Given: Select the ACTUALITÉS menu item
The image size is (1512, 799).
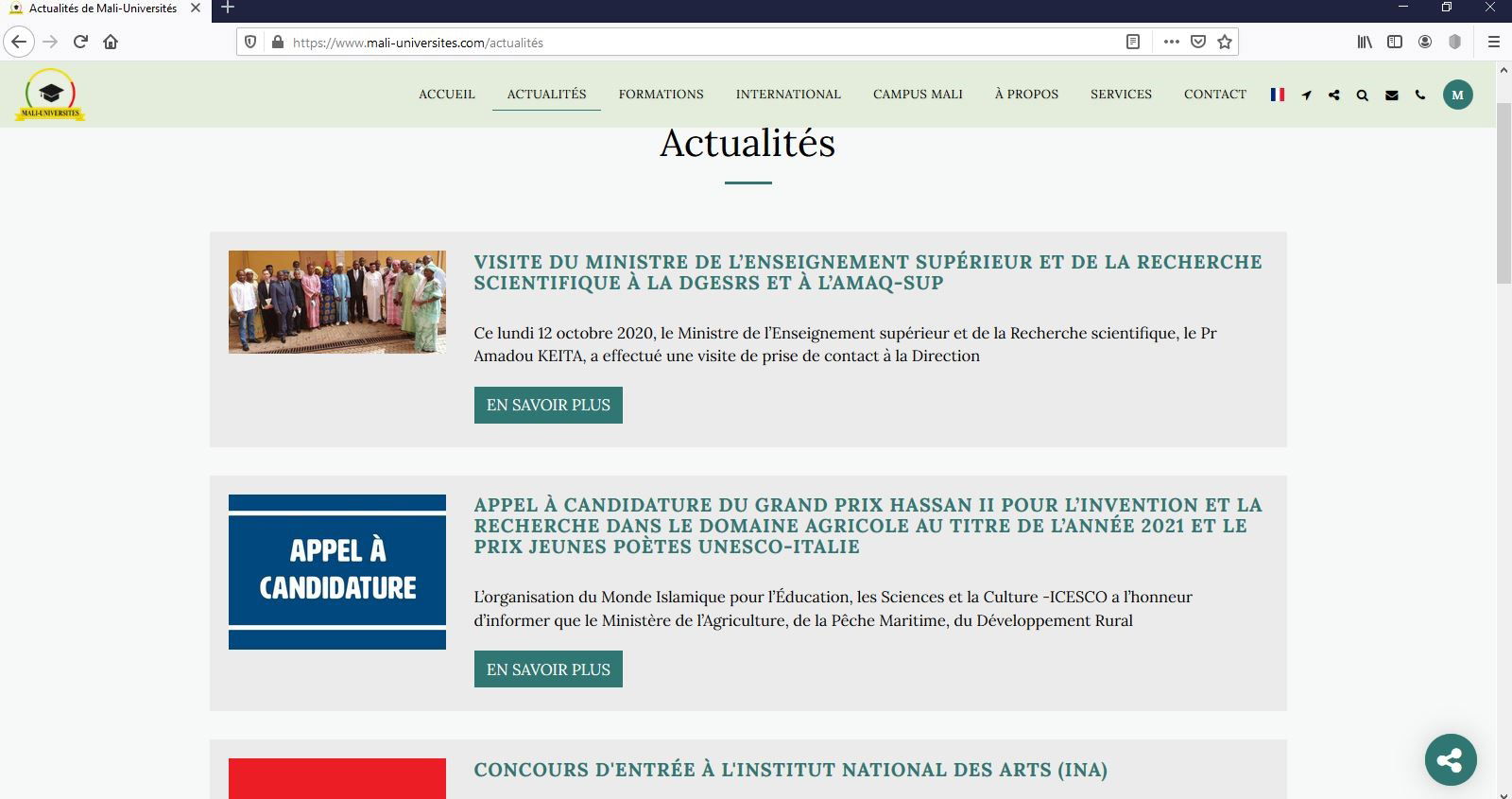Looking at the screenshot, I should coord(546,95).
